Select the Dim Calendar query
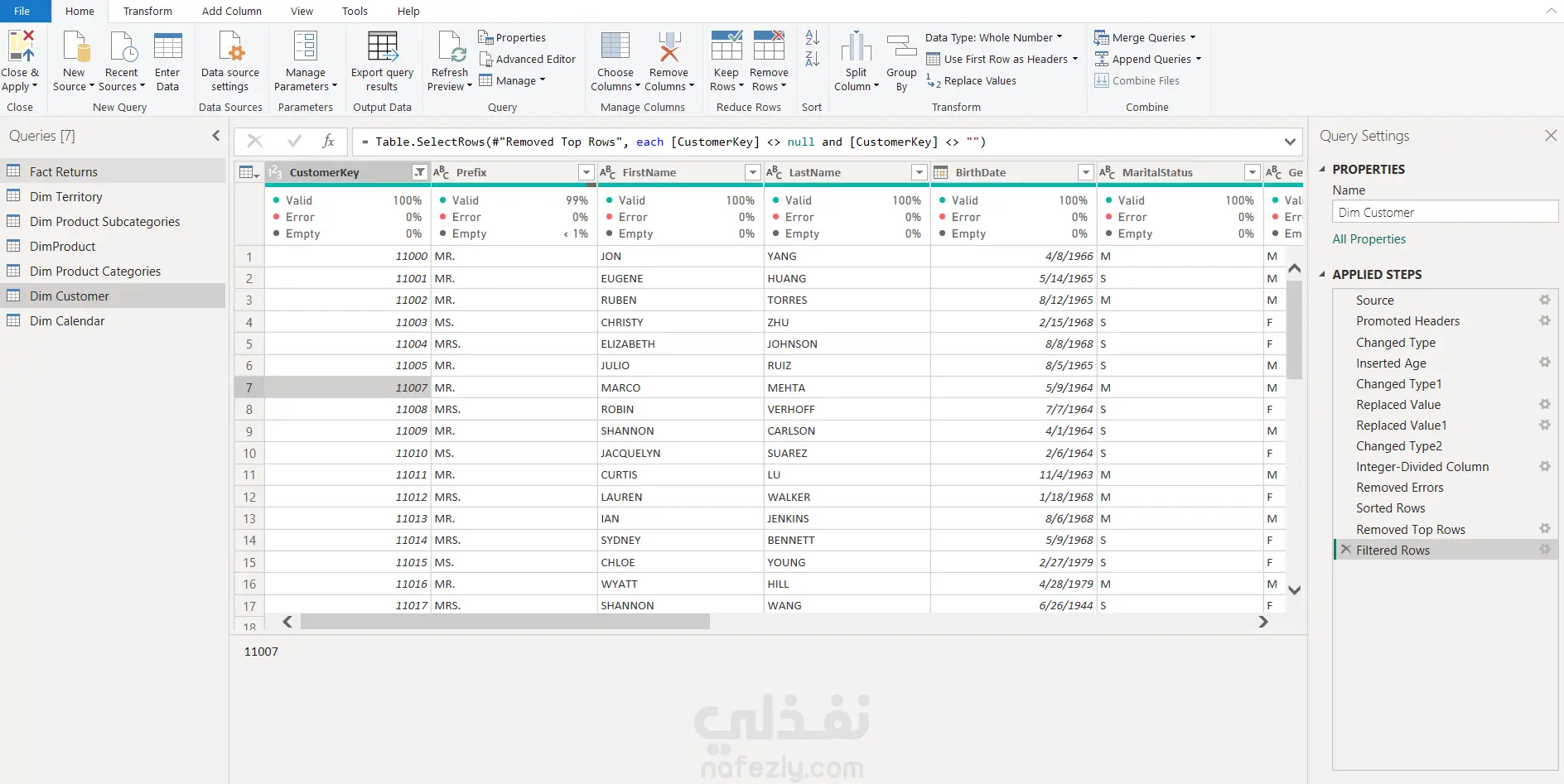This screenshot has width=1564, height=784. 113,320
